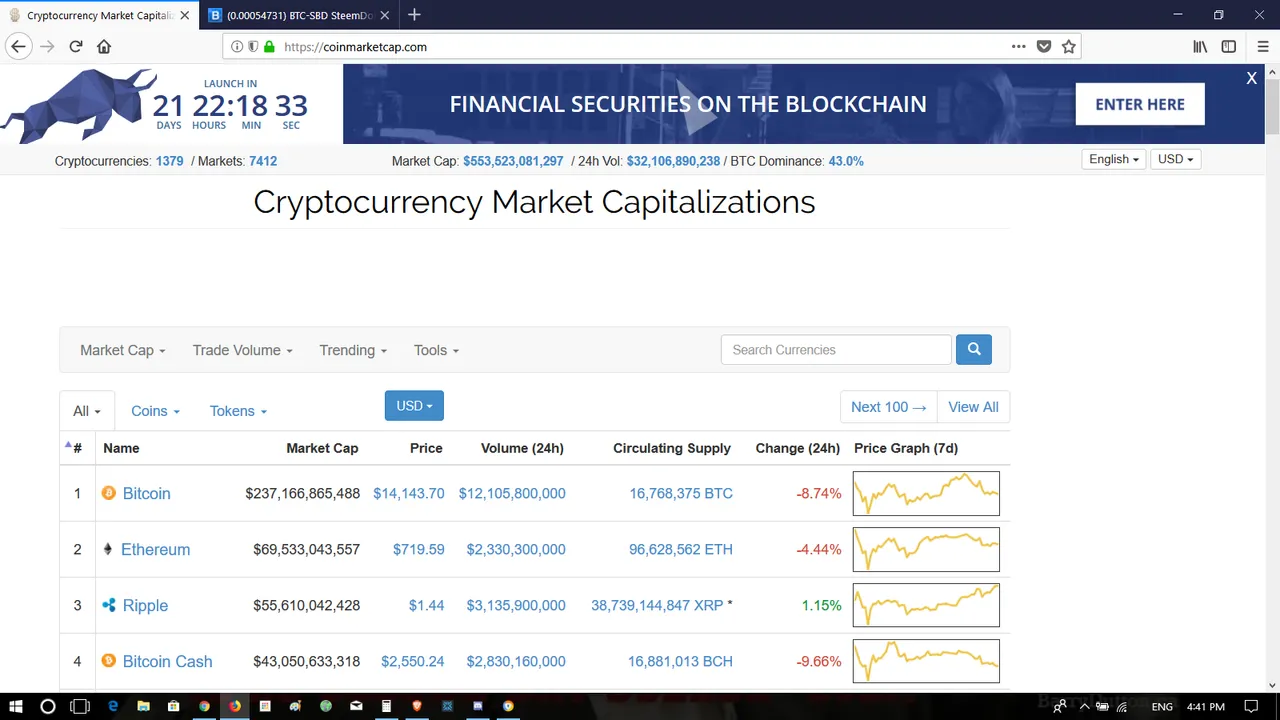Click the Ethereum diamond logo icon
Image resolution: width=1280 pixels, height=720 pixels.
pos(108,549)
